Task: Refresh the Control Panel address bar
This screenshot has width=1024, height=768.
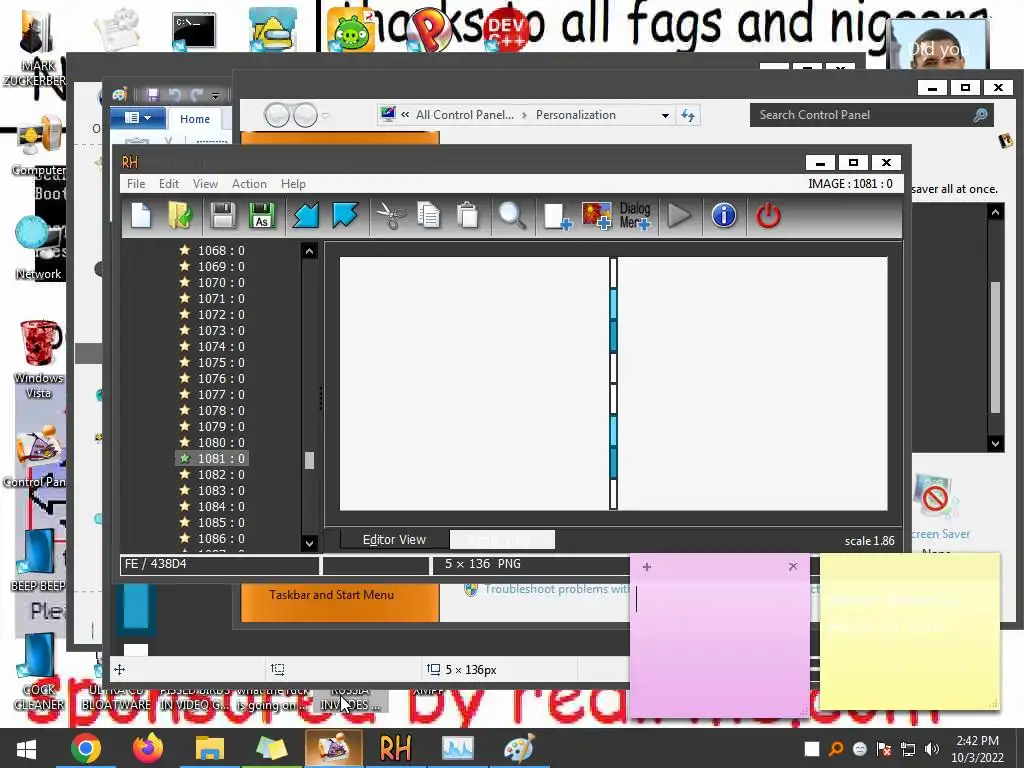Action: [688, 116]
